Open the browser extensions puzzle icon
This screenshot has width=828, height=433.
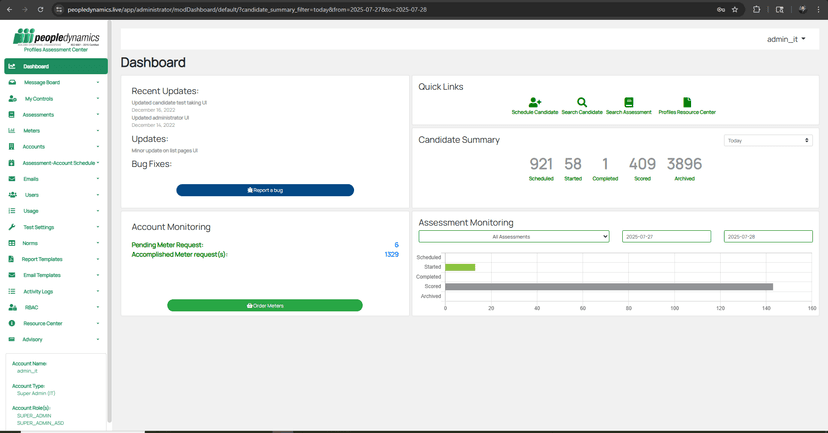pyautogui.click(x=756, y=10)
